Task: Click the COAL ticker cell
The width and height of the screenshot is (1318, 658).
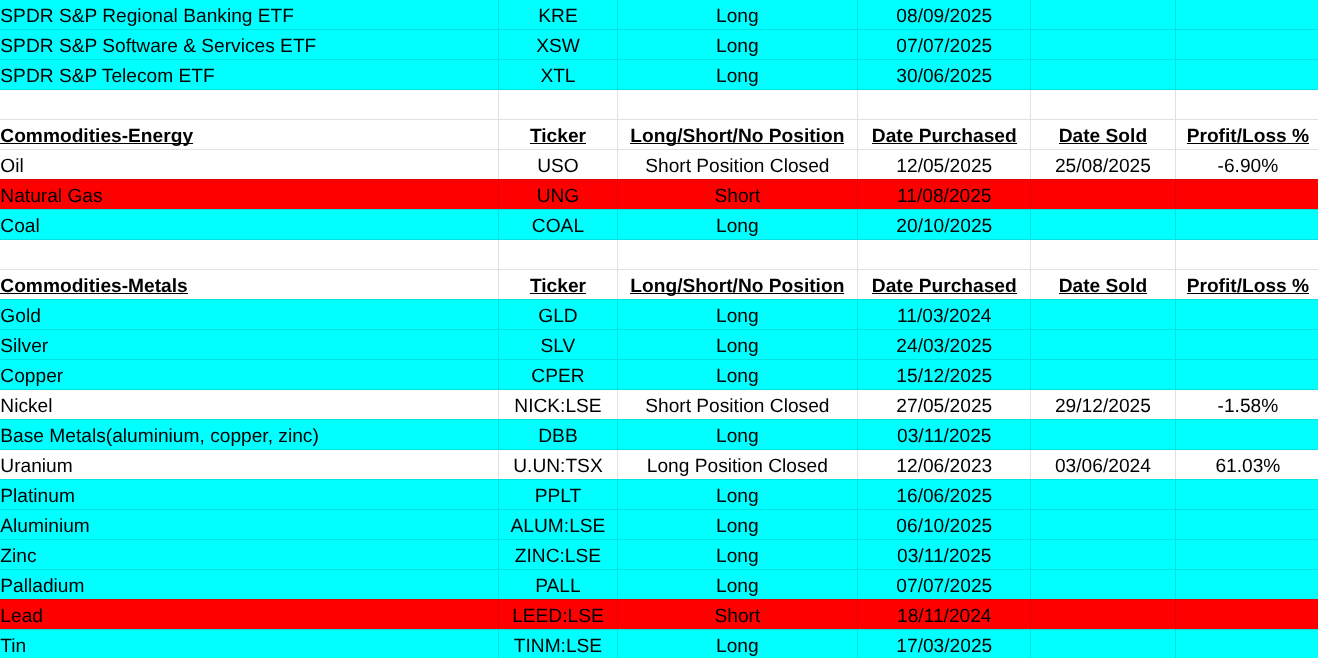Action: [557, 226]
